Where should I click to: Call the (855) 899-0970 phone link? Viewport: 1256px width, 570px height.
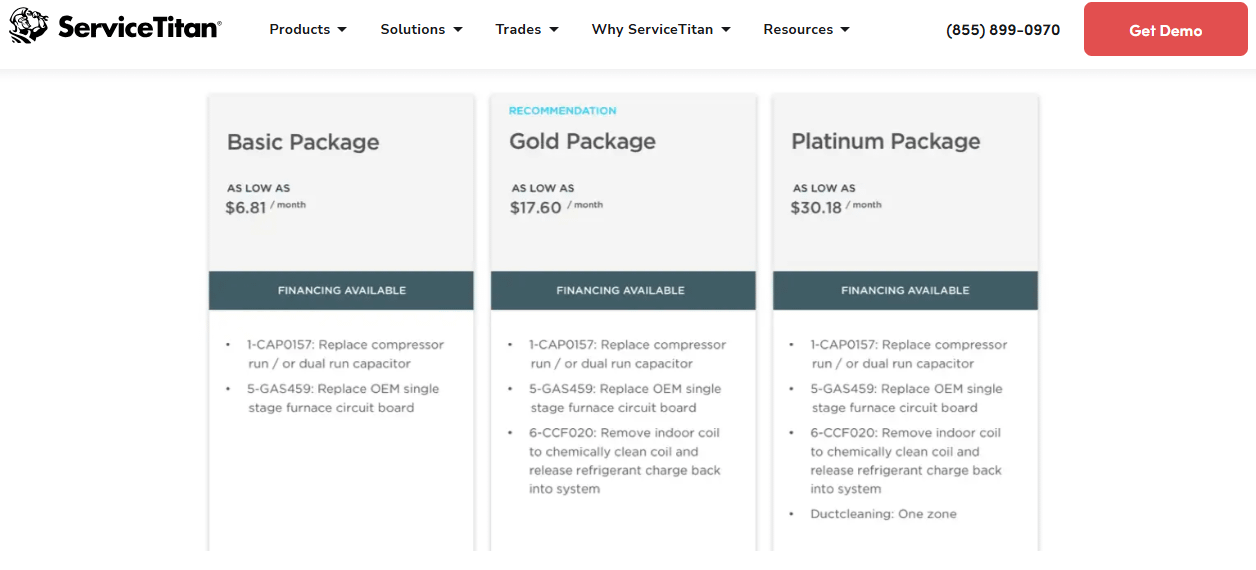1003,30
